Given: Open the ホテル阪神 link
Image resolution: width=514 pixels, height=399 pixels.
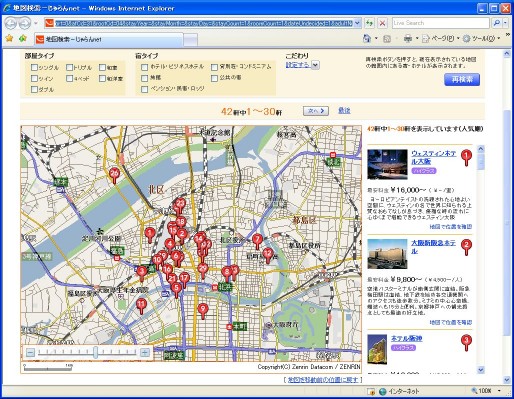Looking at the screenshot, I should click(406, 338).
